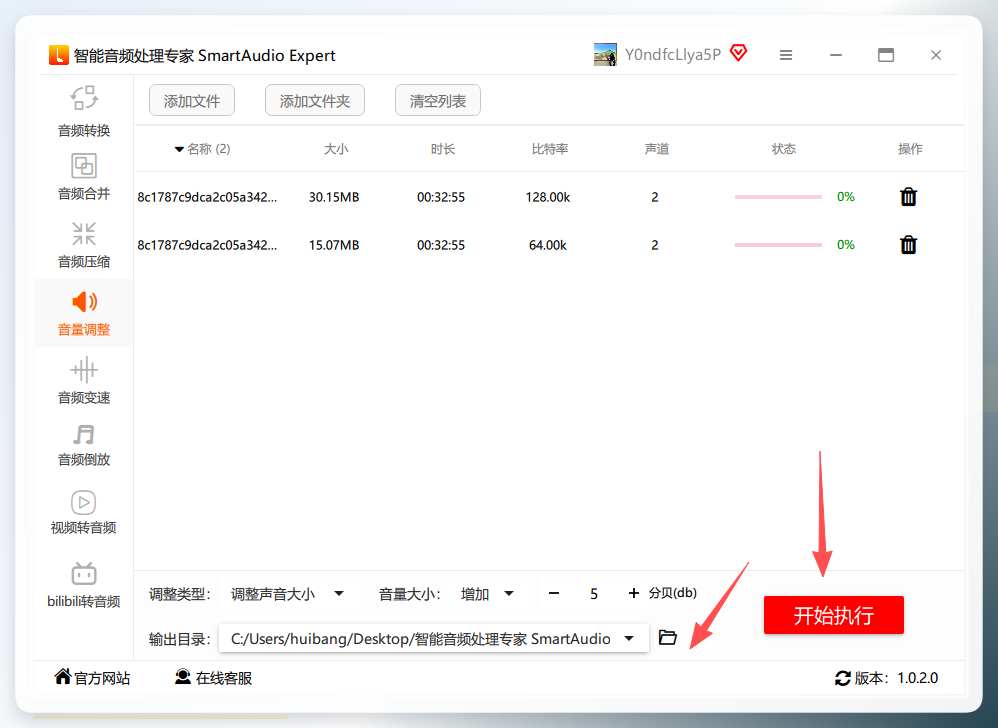The width and height of the screenshot is (998, 728).
Task: Click the 比特率 column header
Action: pos(550,149)
